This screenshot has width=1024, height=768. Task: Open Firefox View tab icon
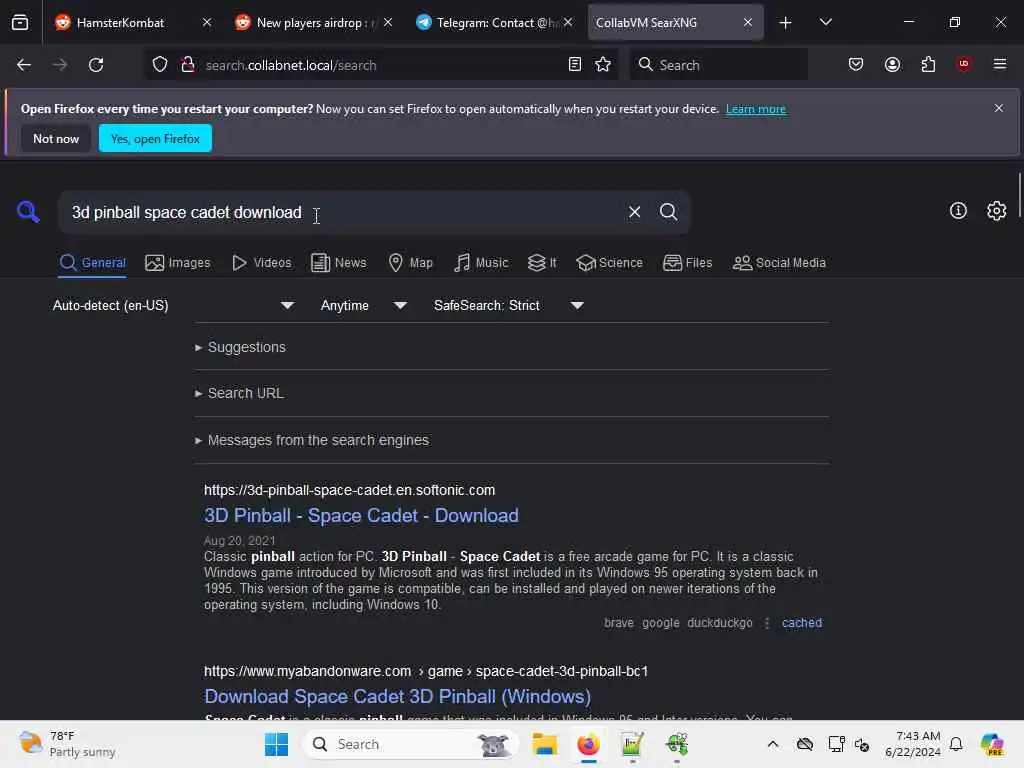point(20,23)
